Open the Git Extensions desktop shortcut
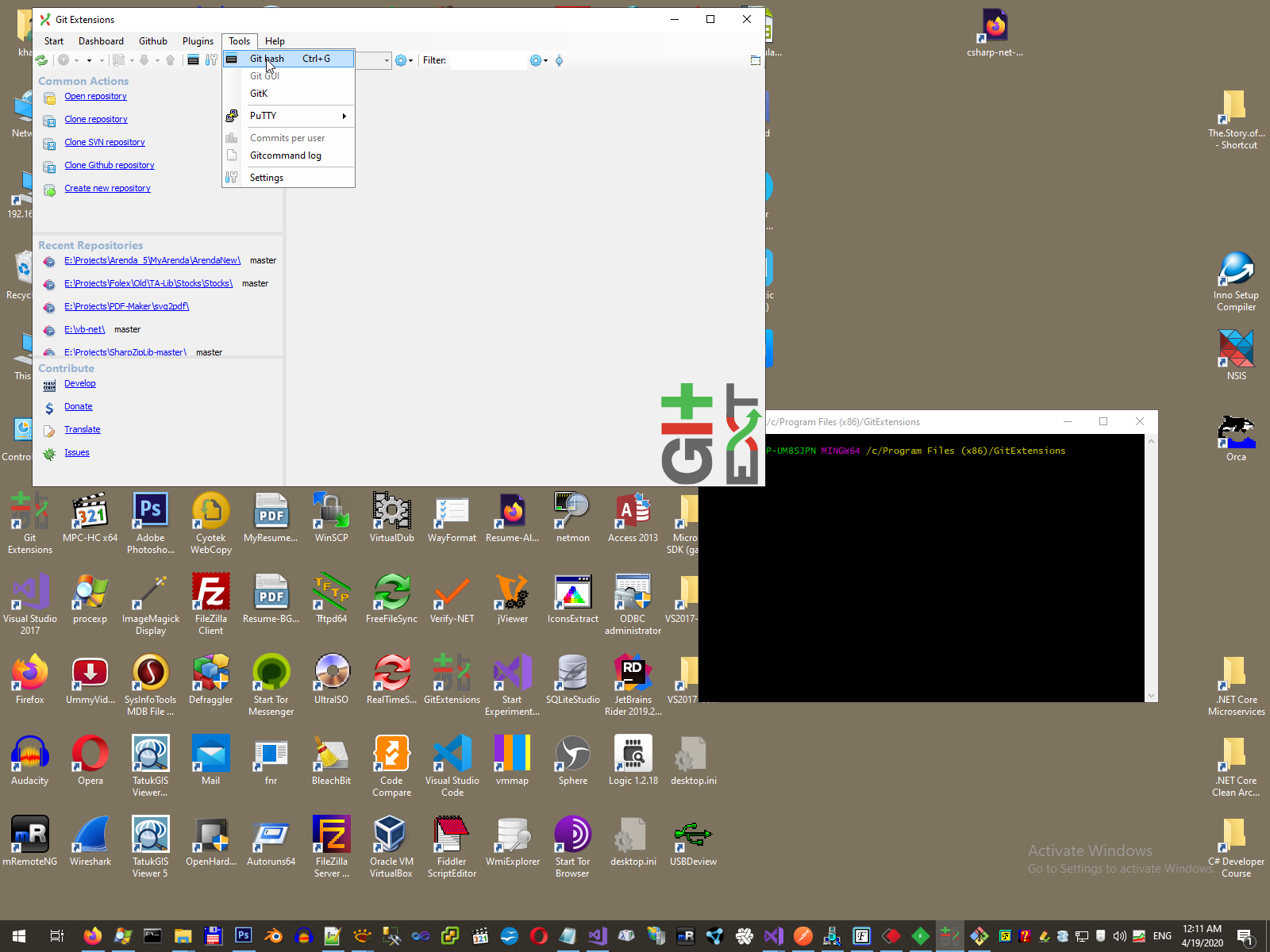Screen dimensions: 1270x952 [30, 522]
